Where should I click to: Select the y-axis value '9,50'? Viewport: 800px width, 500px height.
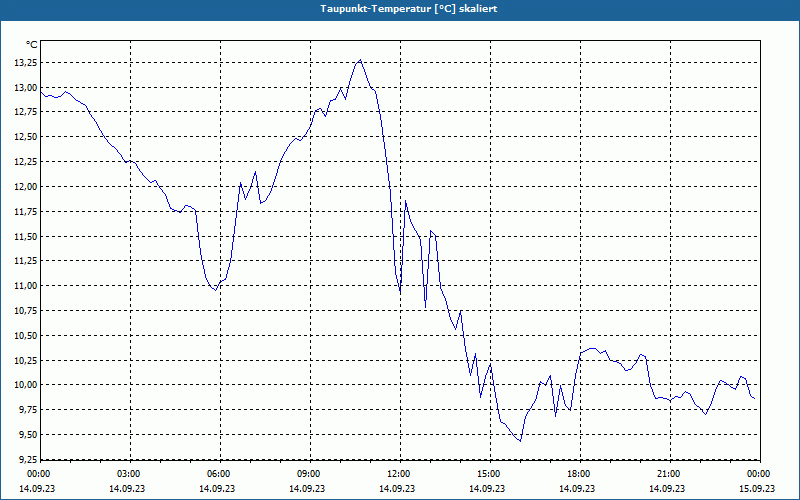(x=29, y=434)
